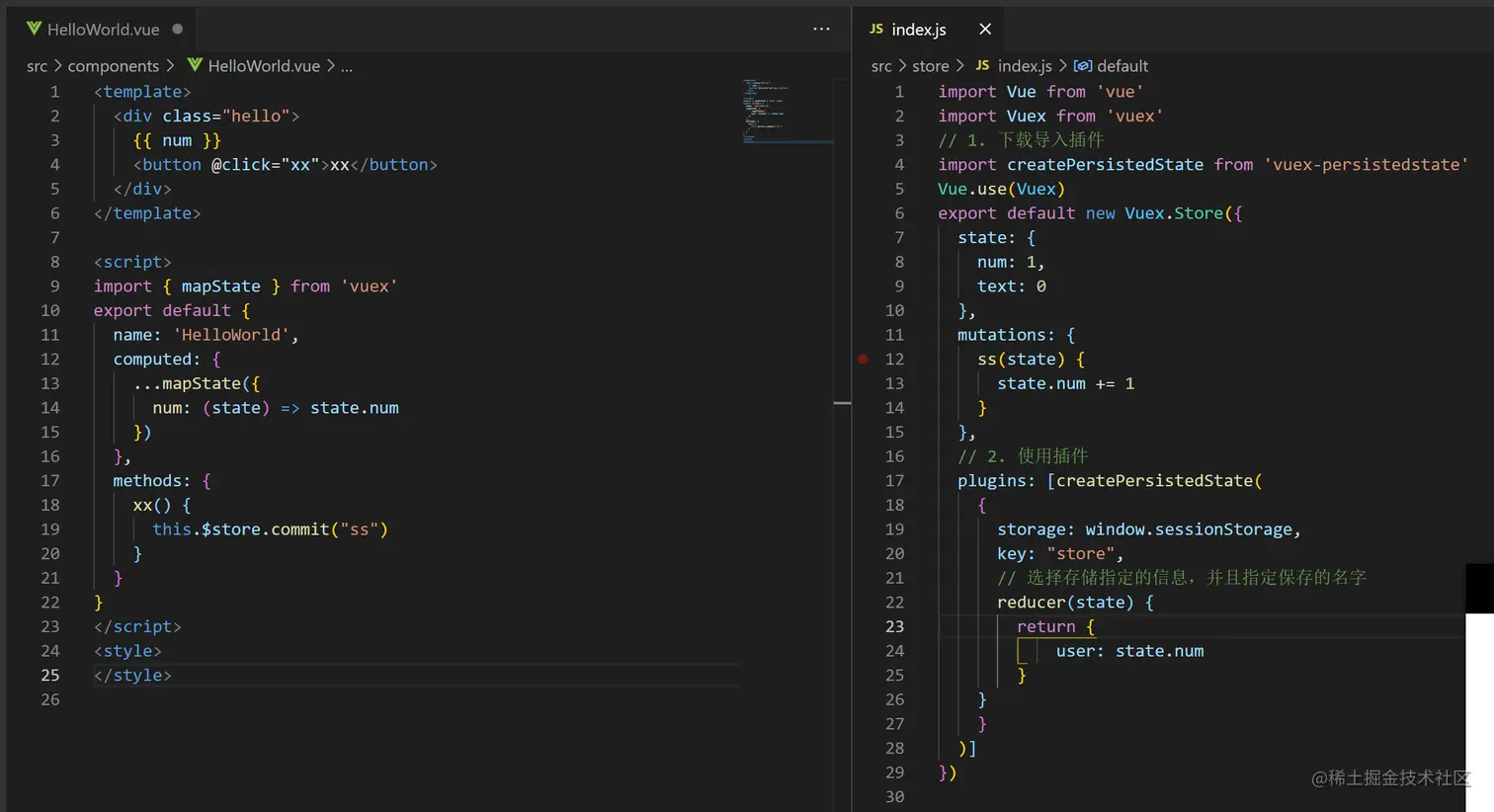Click "import Vue from 'vue'" line
This screenshot has width=1494, height=812.
(1040, 92)
